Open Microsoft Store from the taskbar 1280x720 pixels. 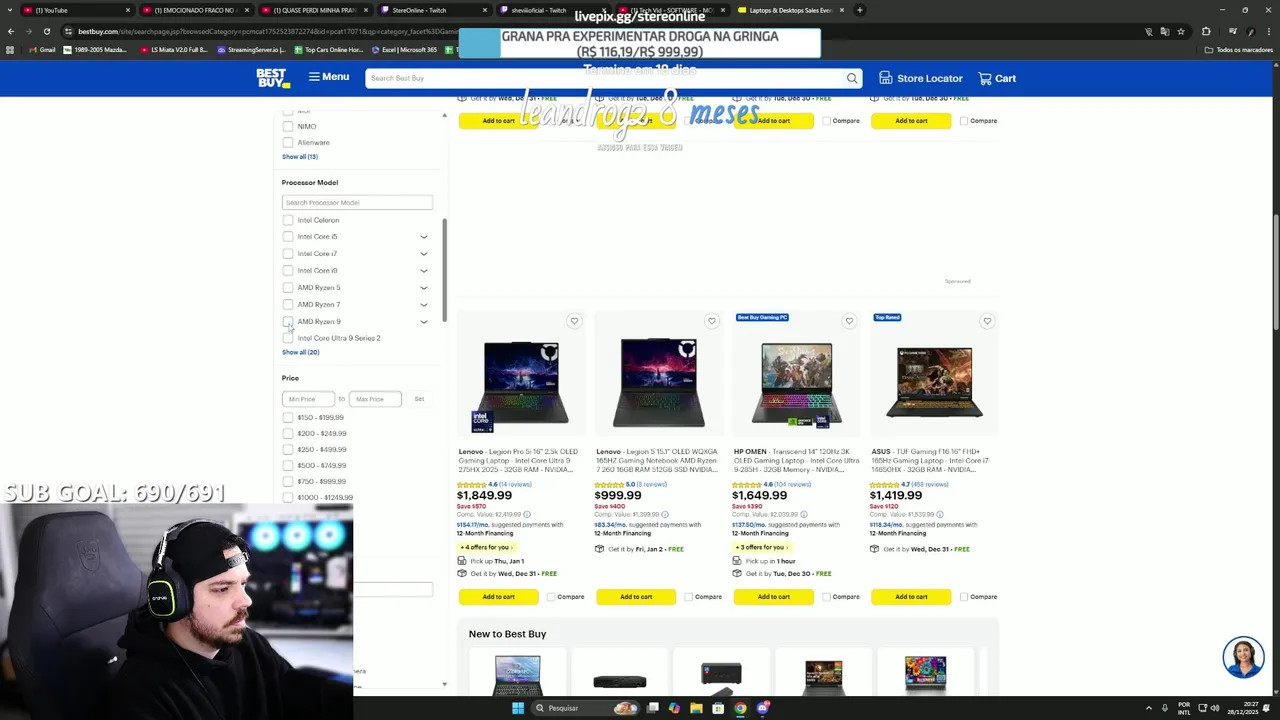click(x=718, y=708)
